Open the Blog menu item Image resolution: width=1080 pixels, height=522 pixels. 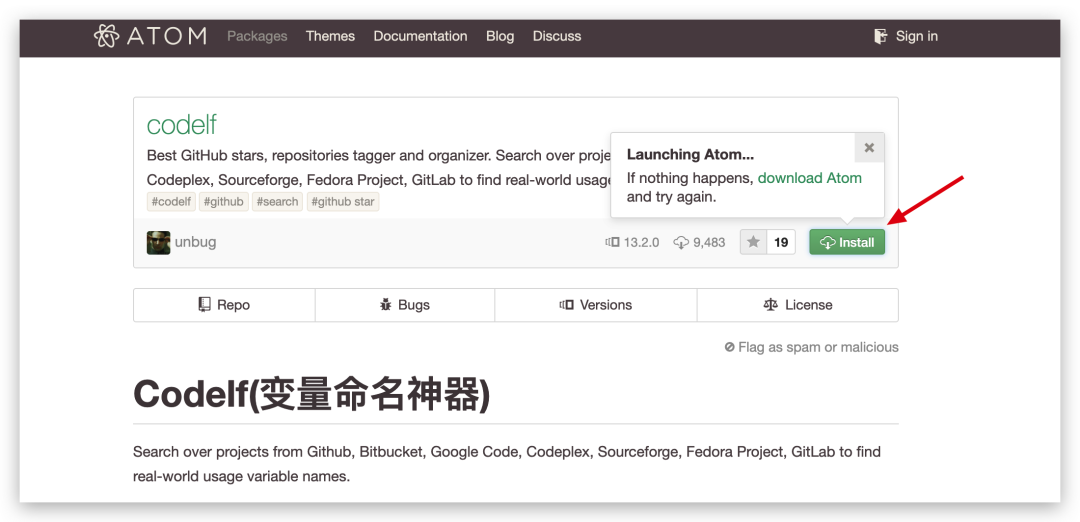pyautogui.click(x=500, y=36)
